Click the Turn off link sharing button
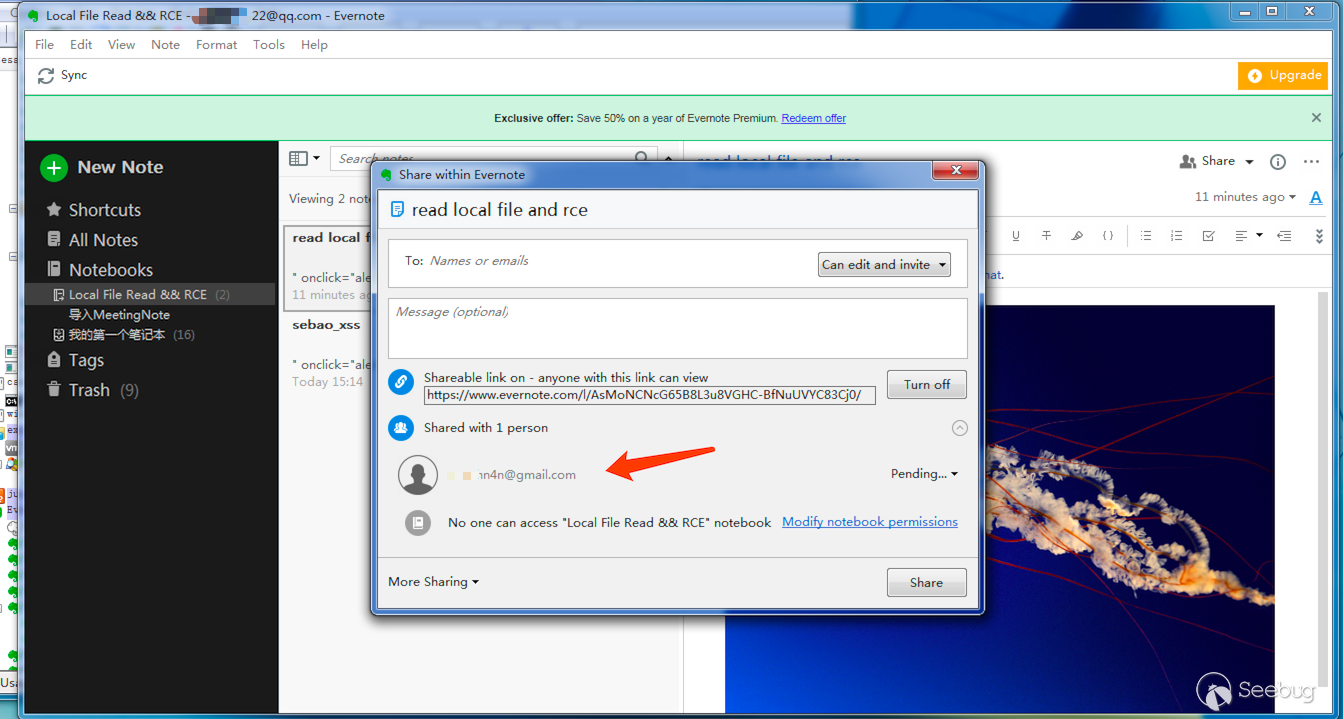Image resolution: width=1343 pixels, height=719 pixels. [927, 385]
